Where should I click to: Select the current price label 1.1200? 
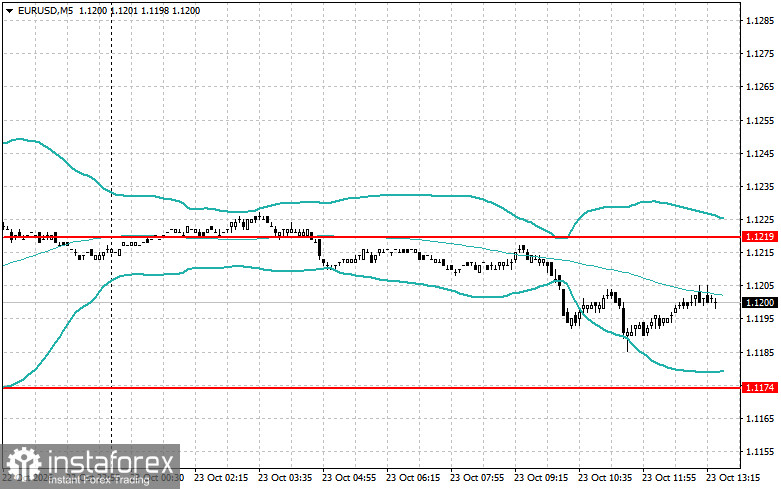(760, 303)
